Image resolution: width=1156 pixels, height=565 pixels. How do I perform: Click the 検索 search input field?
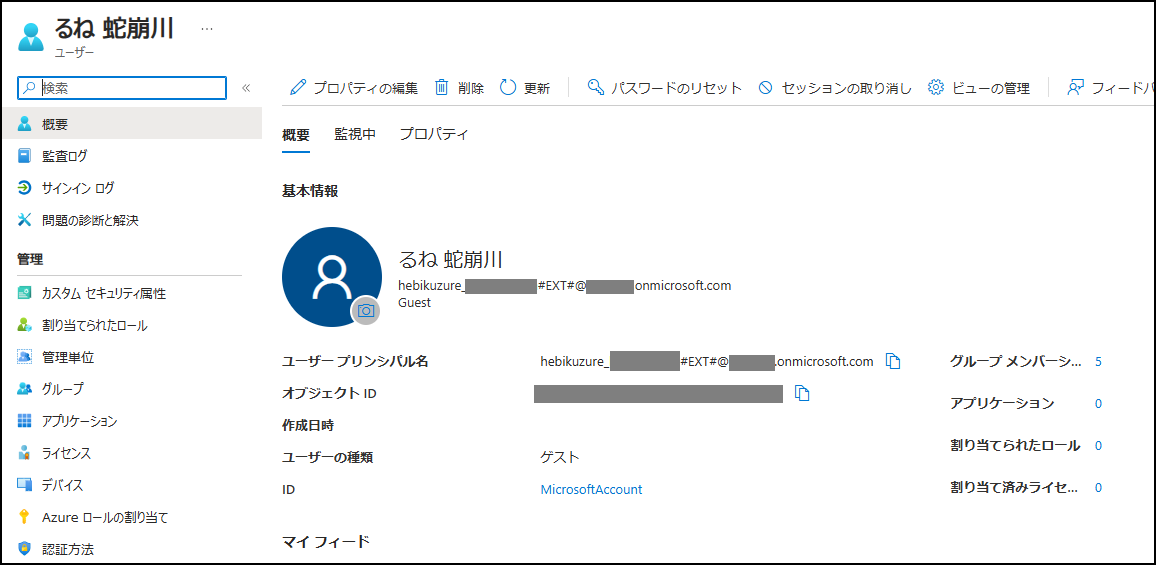pyautogui.click(x=122, y=88)
